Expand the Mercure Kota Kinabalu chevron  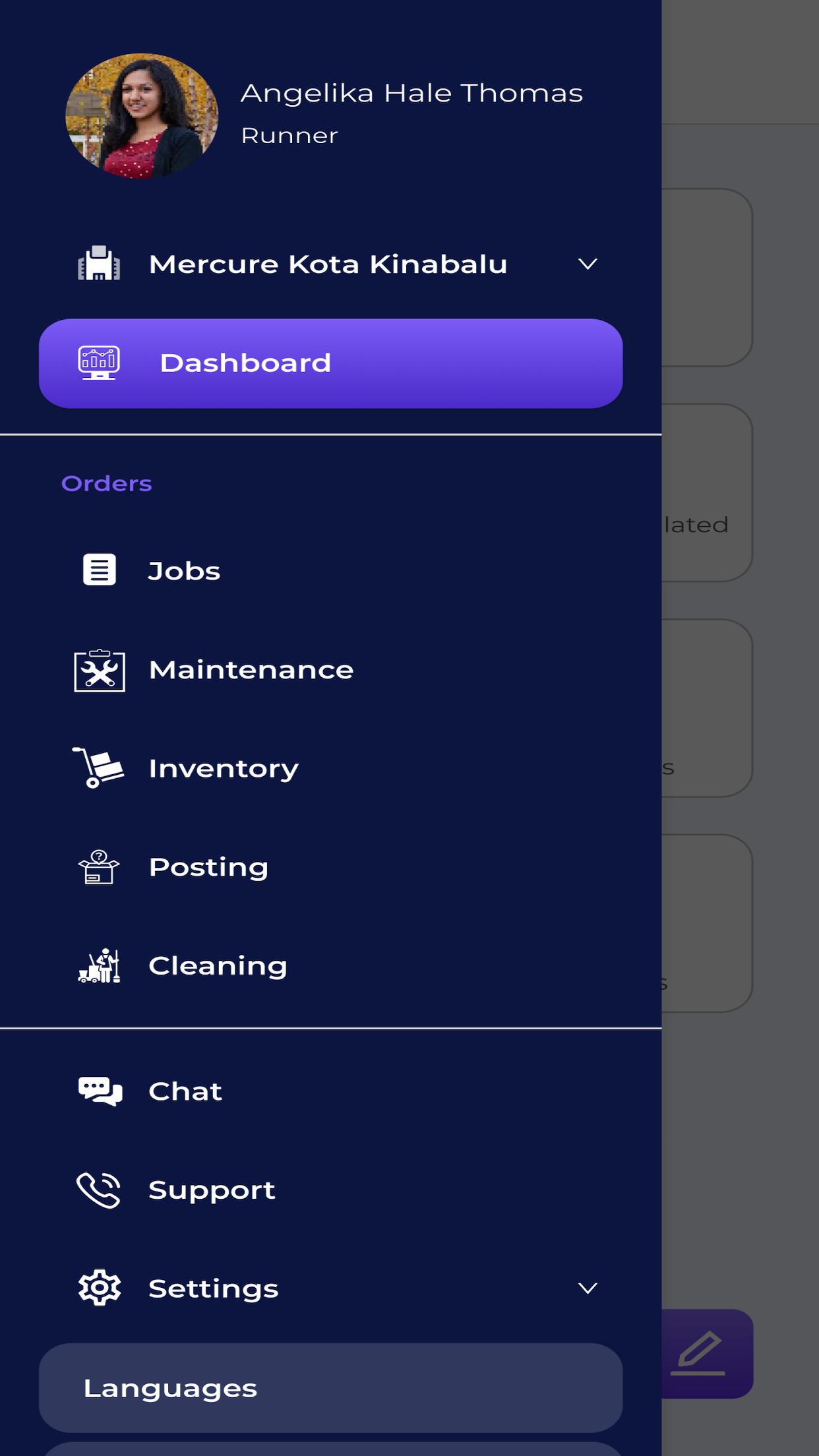pyautogui.click(x=588, y=264)
